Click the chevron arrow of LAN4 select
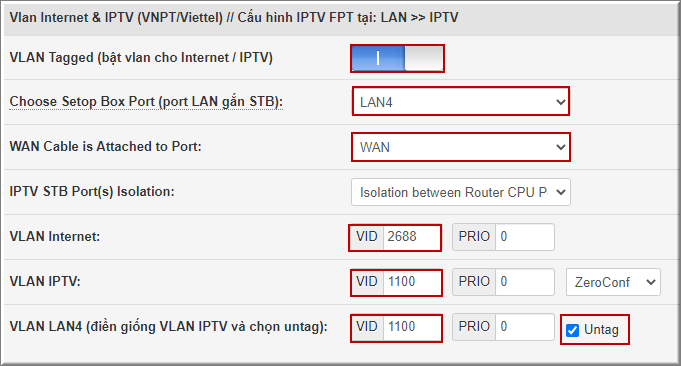This screenshot has width=681, height=366. pyautogui.click(x=560, y=102)
